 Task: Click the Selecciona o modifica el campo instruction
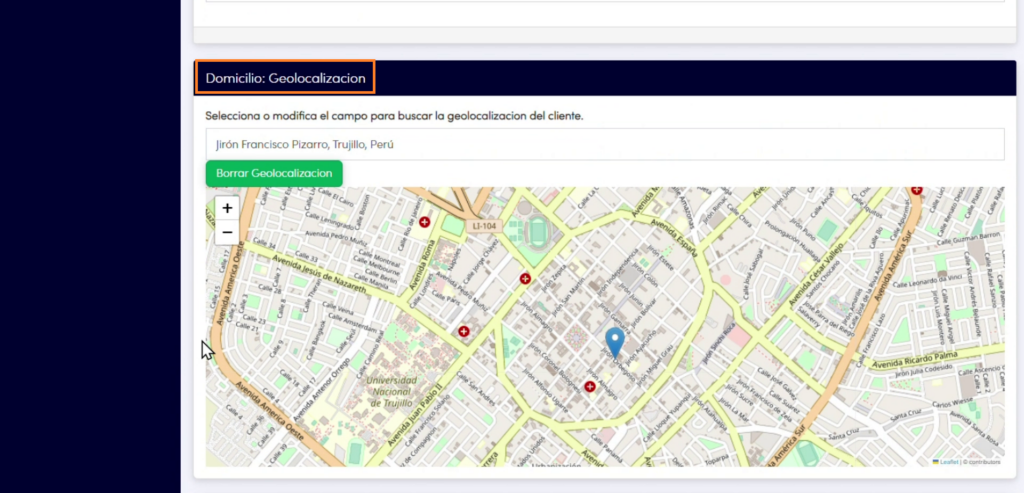tap(394, 116)
